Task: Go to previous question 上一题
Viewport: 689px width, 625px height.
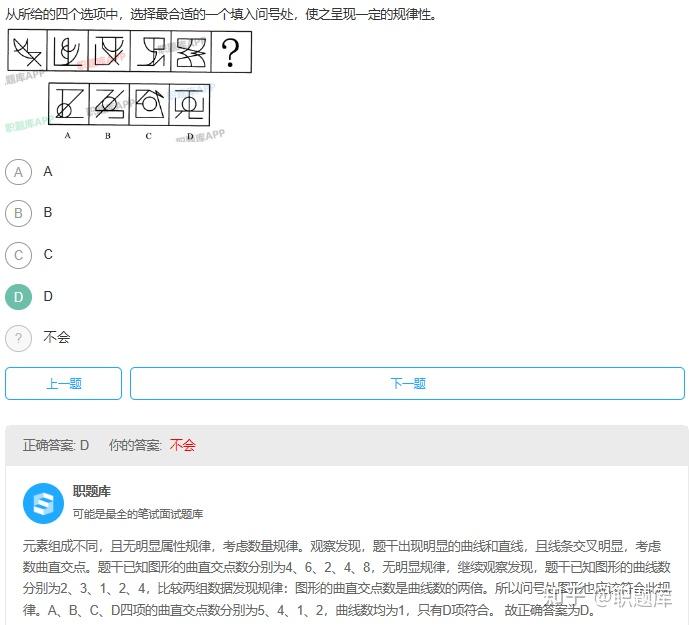Action: click(x=63, y=383)
